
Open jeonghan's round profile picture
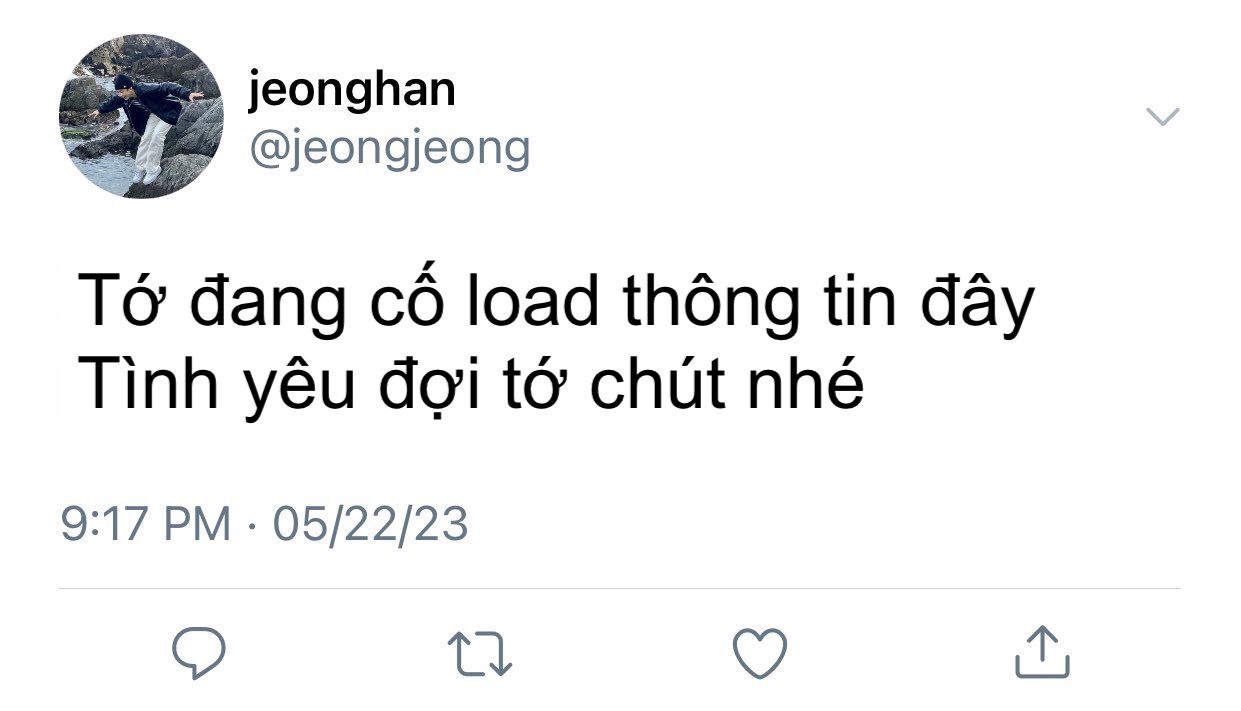[141, 116]
